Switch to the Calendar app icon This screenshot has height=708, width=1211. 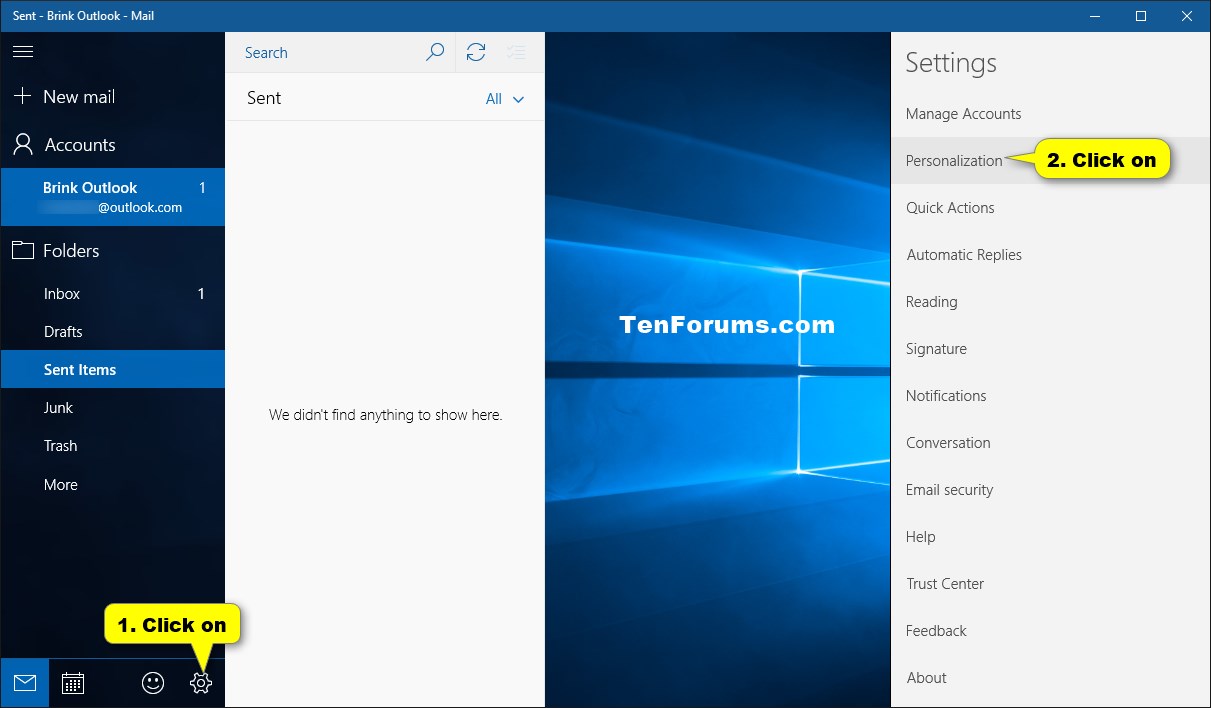tap(73, 683)
